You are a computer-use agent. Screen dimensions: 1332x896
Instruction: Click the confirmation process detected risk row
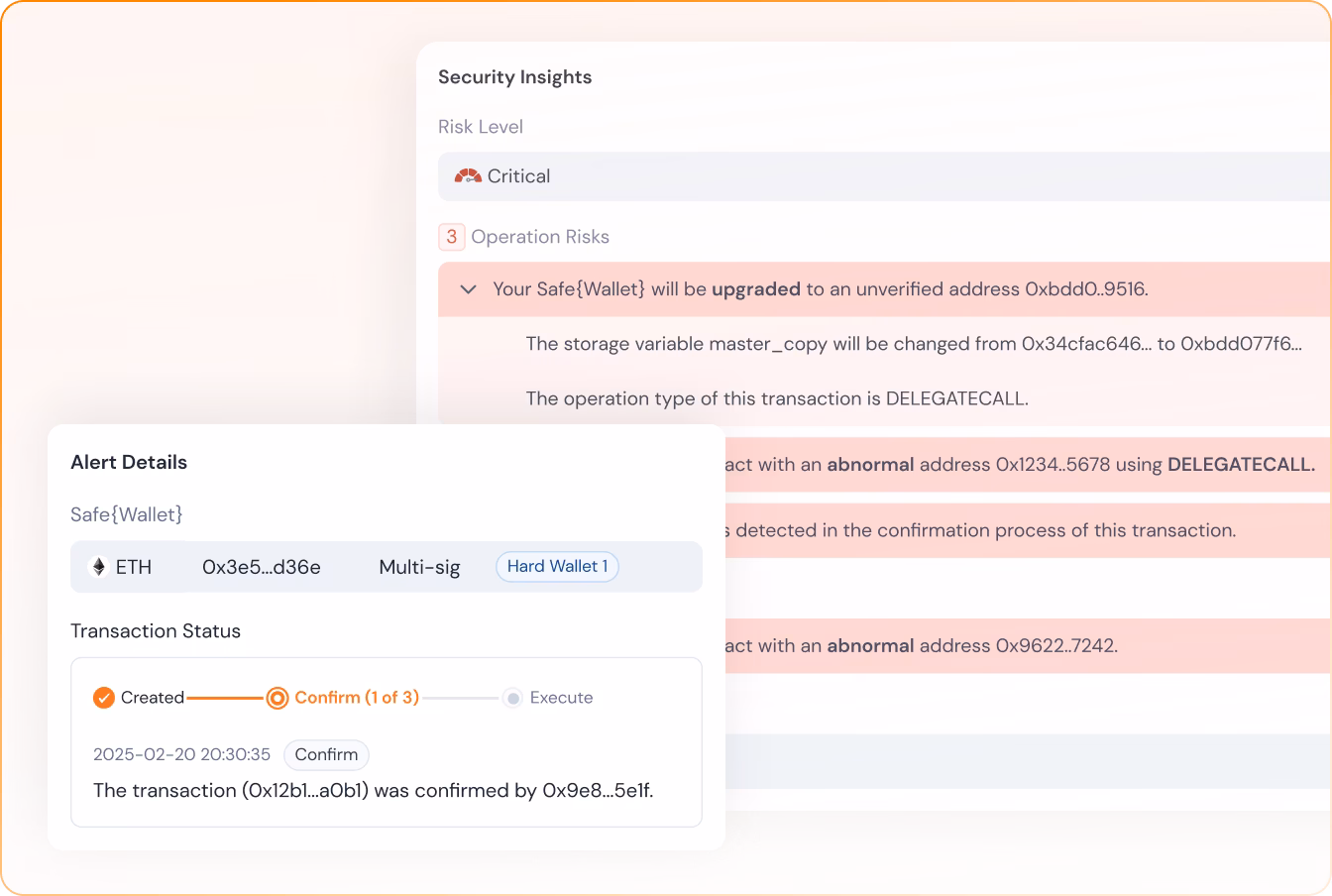[x=1021, y=530]
